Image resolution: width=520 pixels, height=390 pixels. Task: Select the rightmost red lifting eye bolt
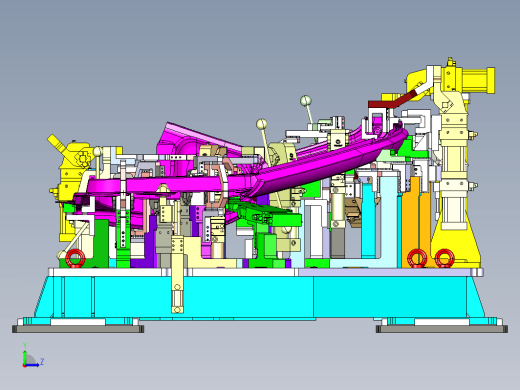coord(444,258)
